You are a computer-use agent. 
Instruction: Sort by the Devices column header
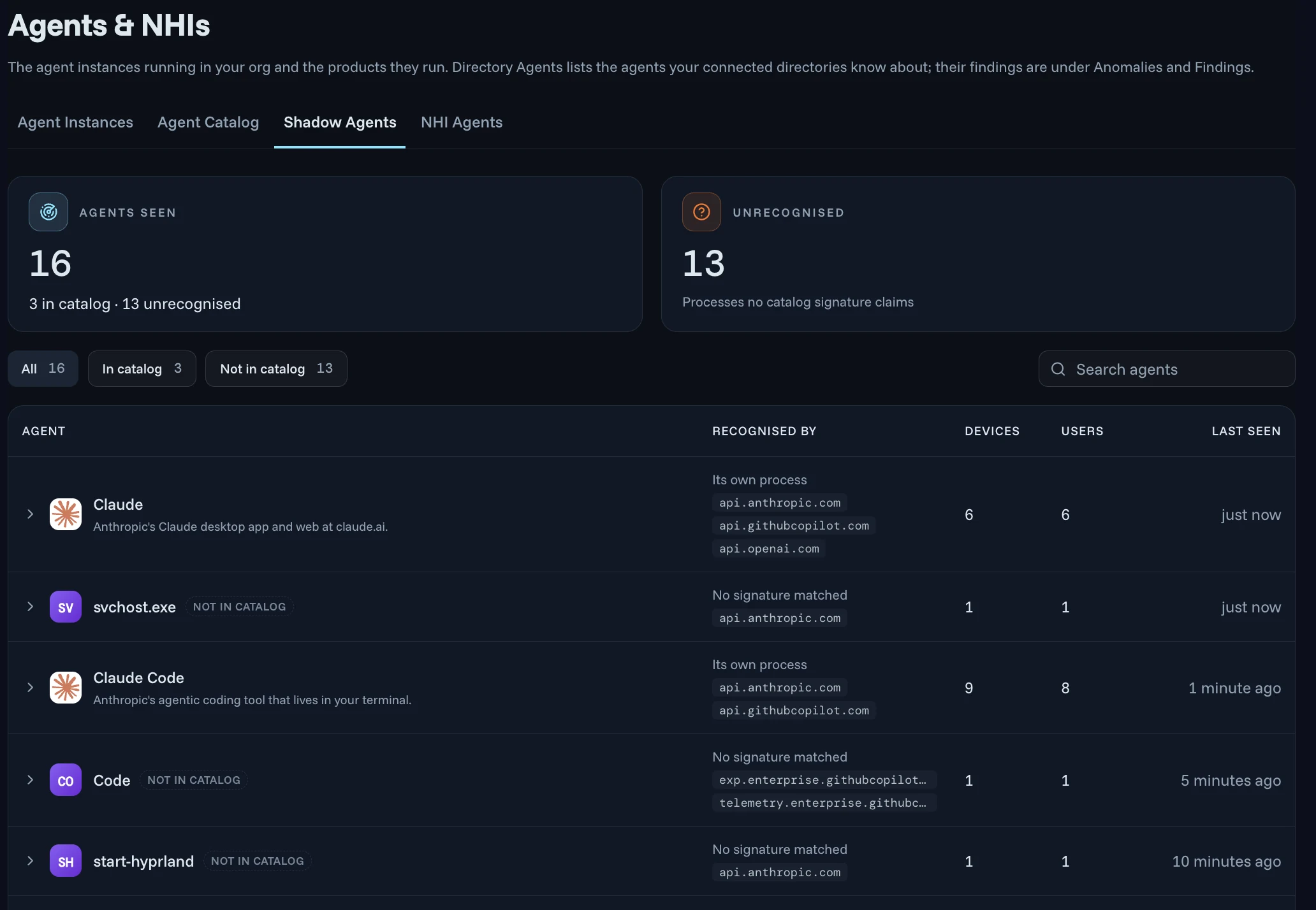(x=992, y=431)
